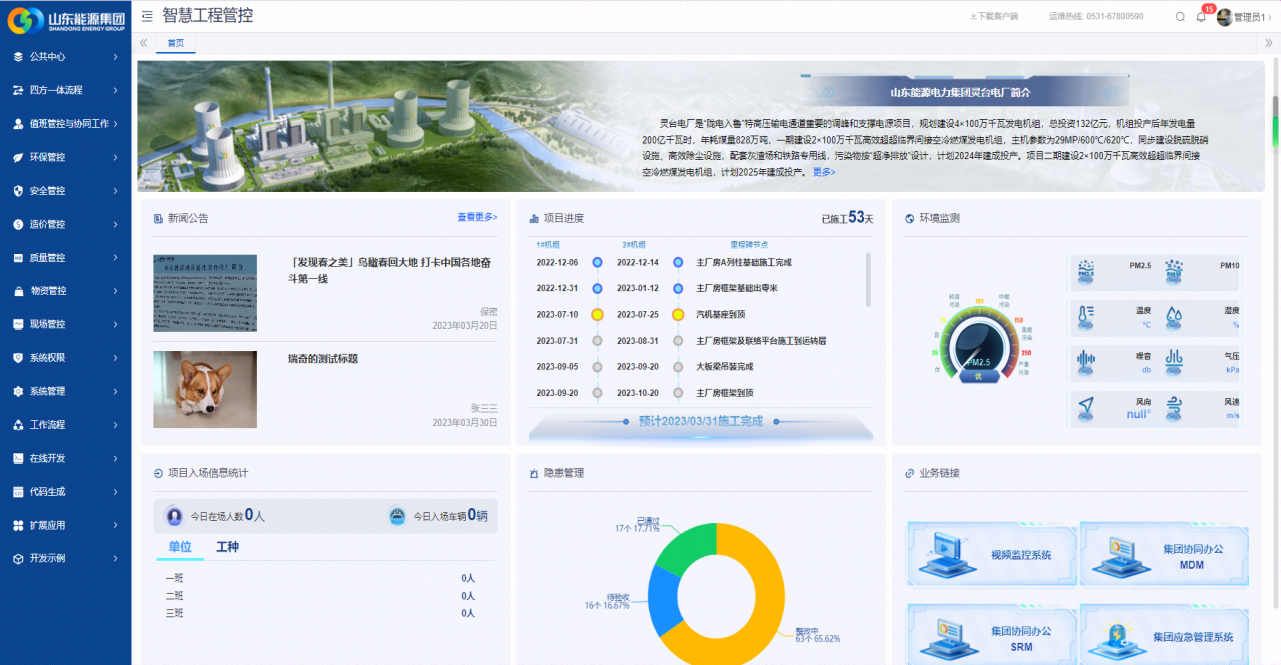
Task: Click the corgi news thumbnail
Action: coord(205,389)
